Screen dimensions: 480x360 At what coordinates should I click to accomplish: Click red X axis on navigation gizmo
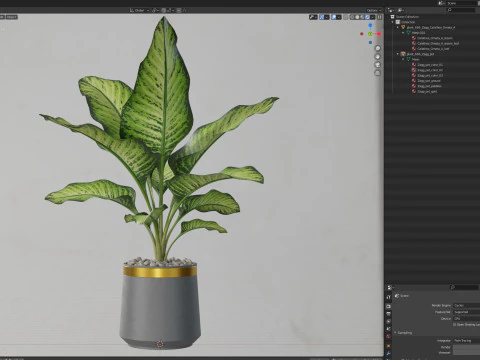[379, 34]
